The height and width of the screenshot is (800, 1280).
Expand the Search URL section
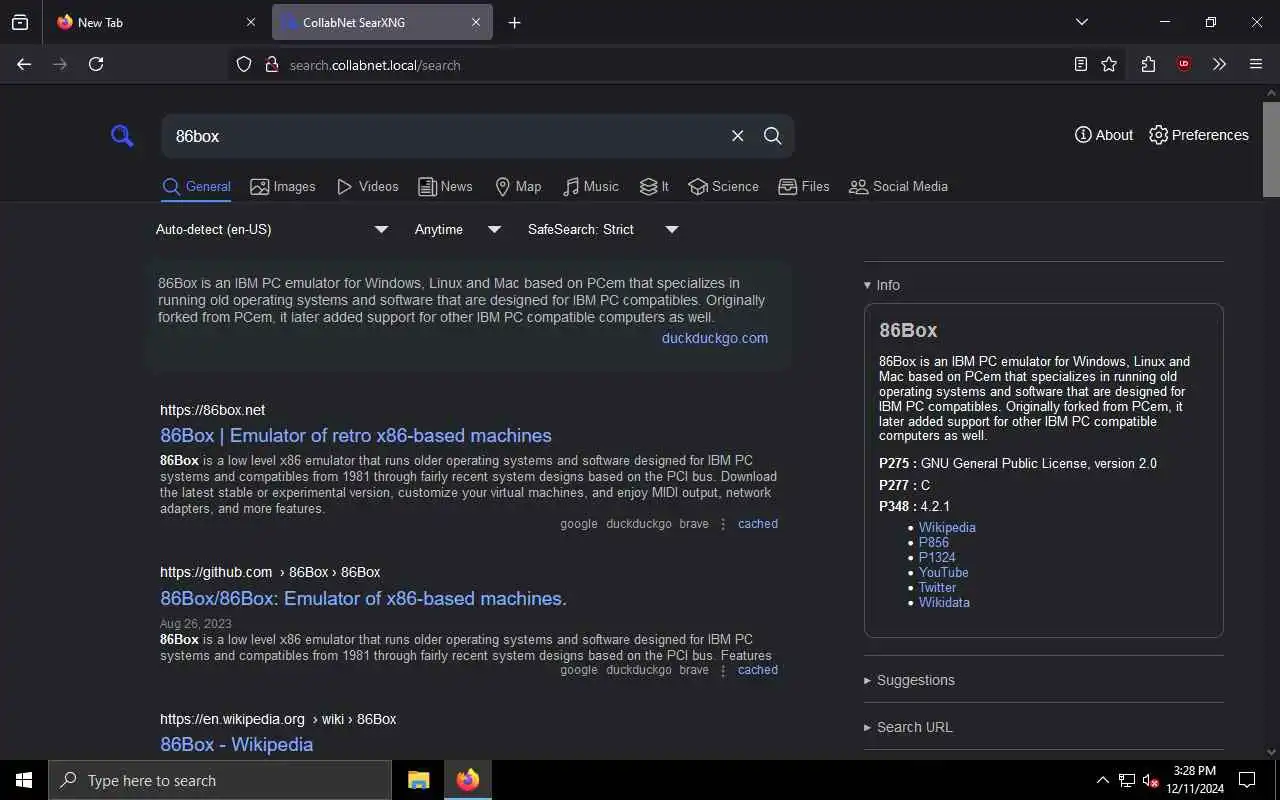pyautogui.click(x=908, y=727)
